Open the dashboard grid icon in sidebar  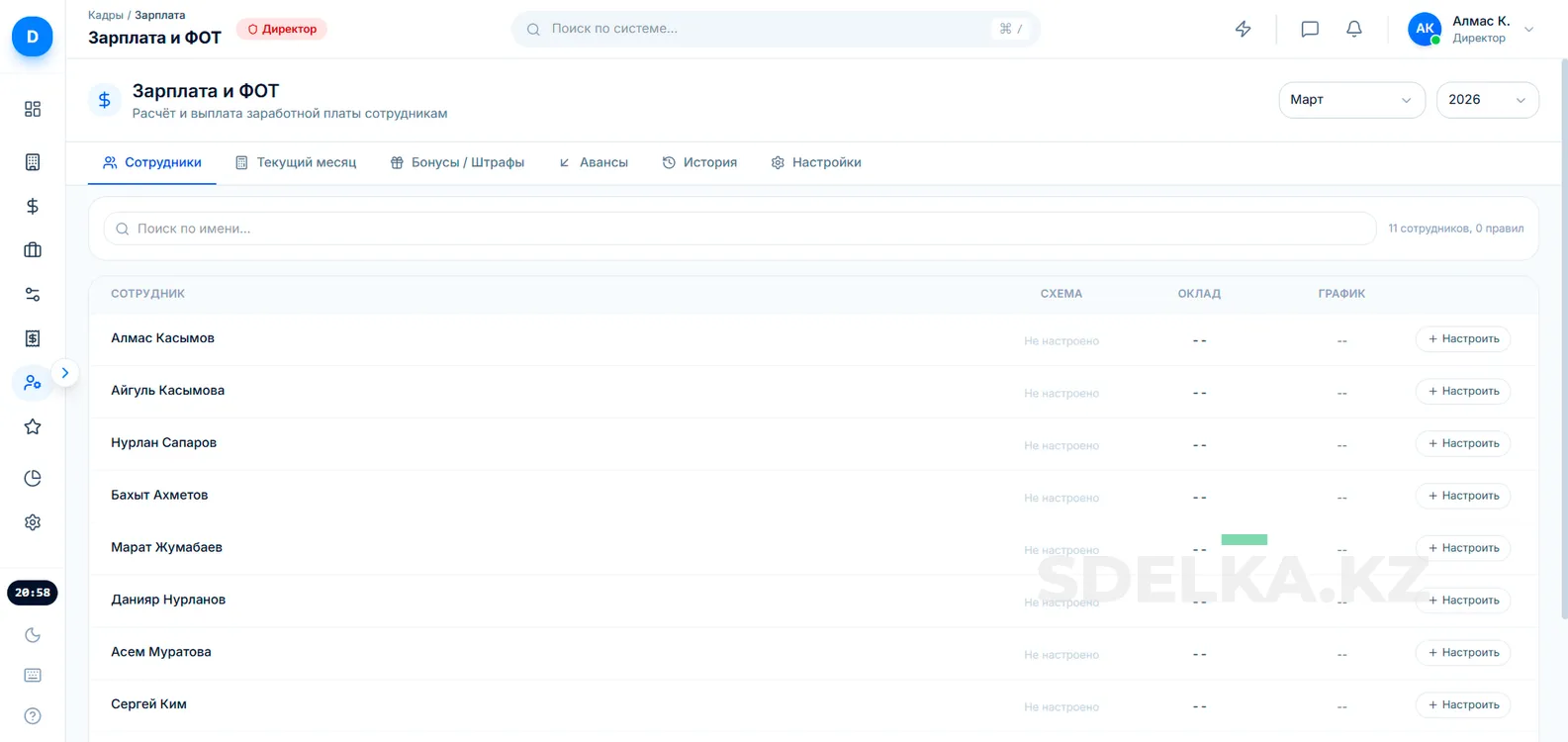tap(33, 109)
